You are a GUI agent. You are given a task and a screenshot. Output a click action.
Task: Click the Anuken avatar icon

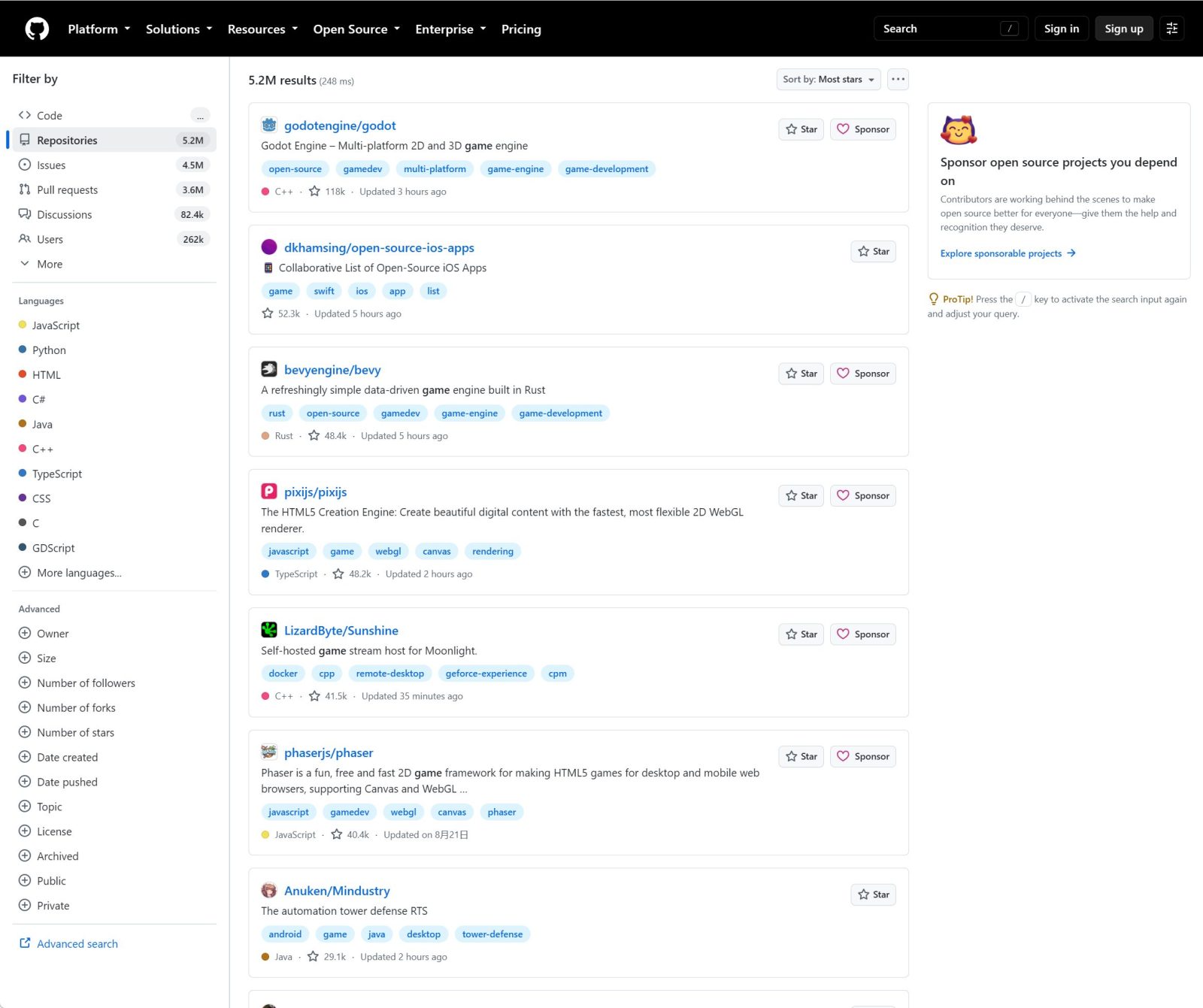click(269, 891)
